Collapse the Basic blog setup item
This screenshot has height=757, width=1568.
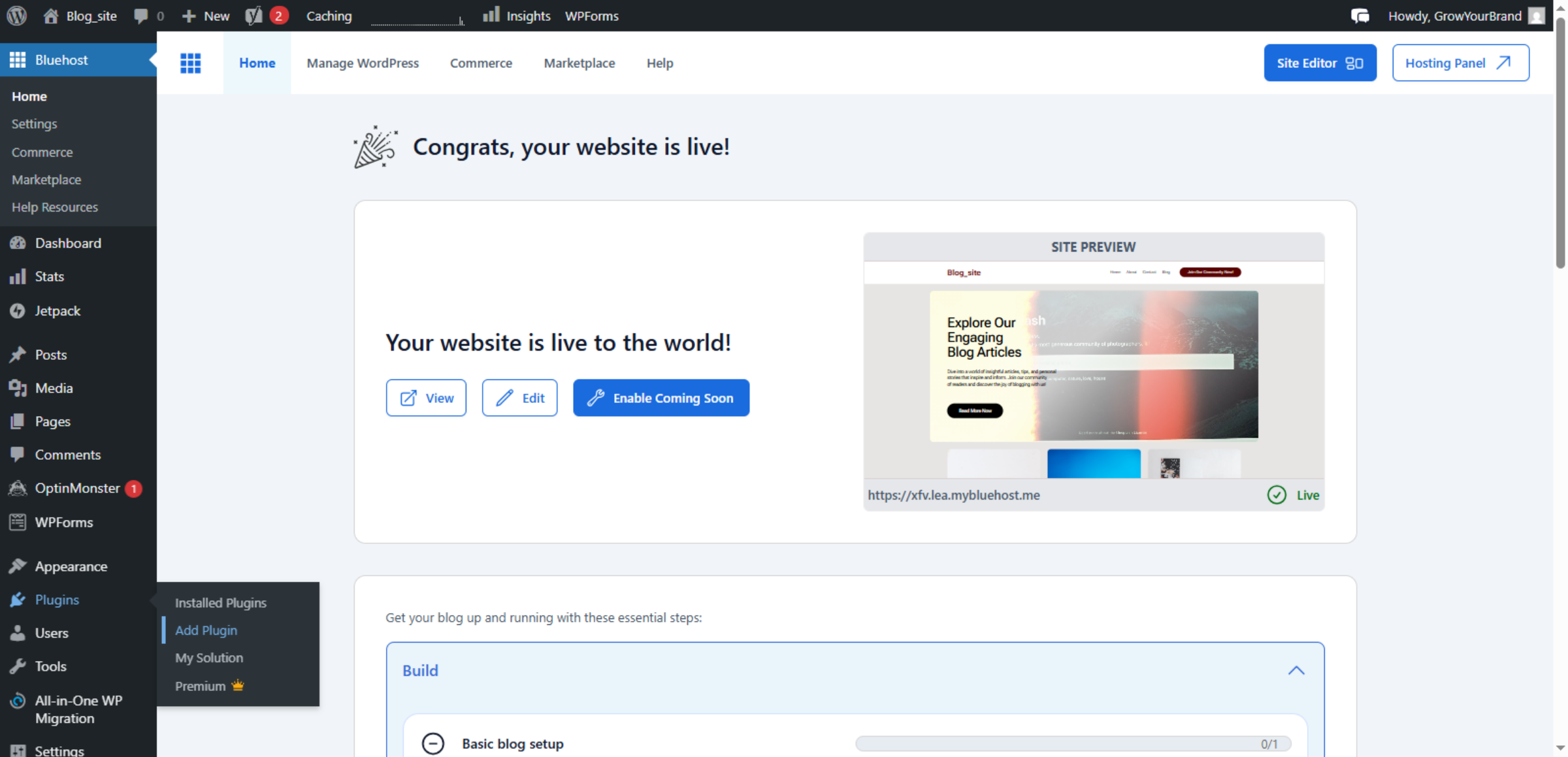[x=433, y=743]
